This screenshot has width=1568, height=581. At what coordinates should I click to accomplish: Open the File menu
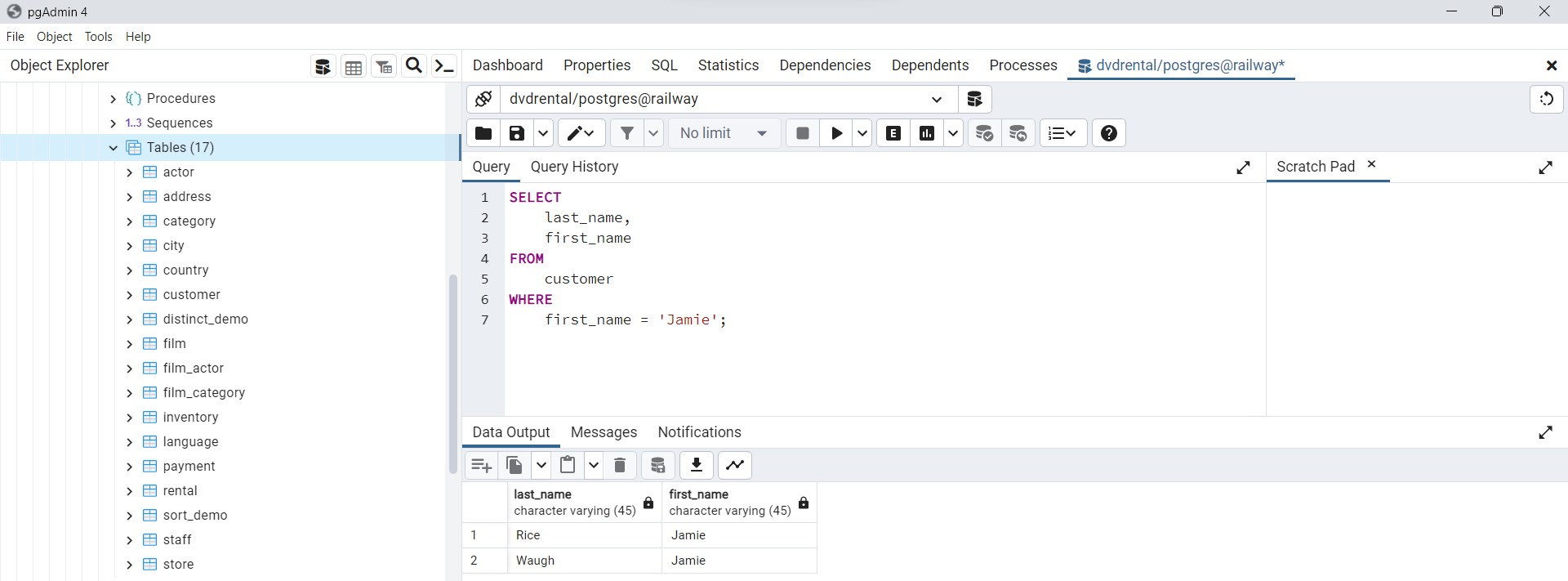[x=16, y=37]
